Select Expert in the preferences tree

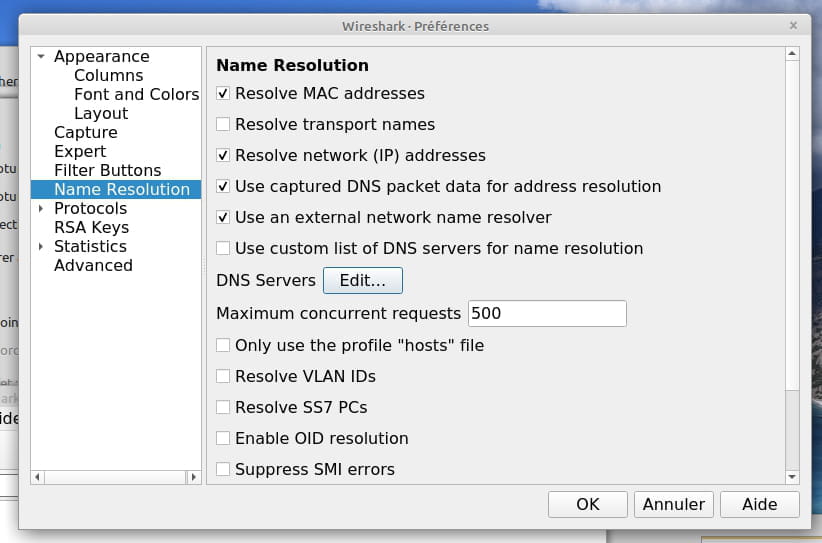click(x=80, y=151)
